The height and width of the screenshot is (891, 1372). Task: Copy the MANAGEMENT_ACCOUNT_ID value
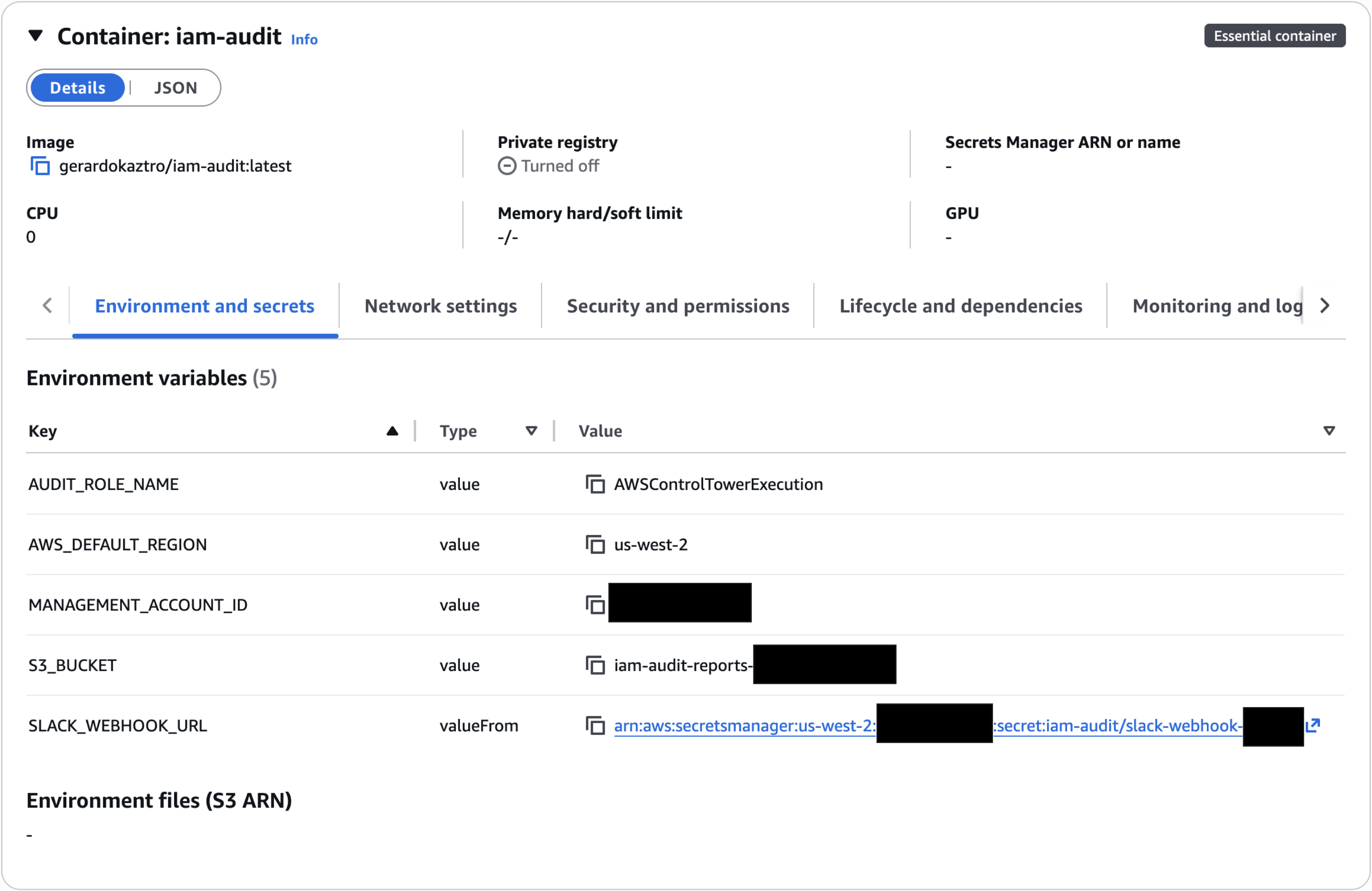pyautogui.click(x=596, y=604)
